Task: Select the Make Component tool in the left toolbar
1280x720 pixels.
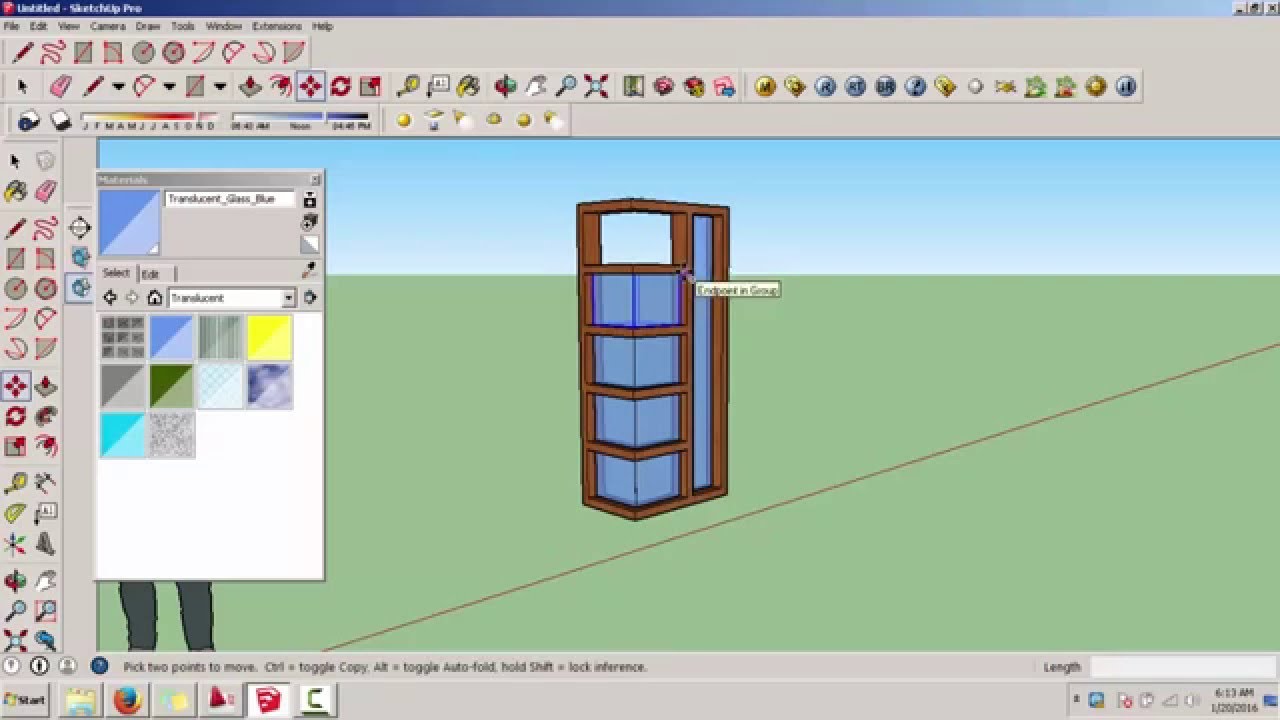Action: coord(45,161)
